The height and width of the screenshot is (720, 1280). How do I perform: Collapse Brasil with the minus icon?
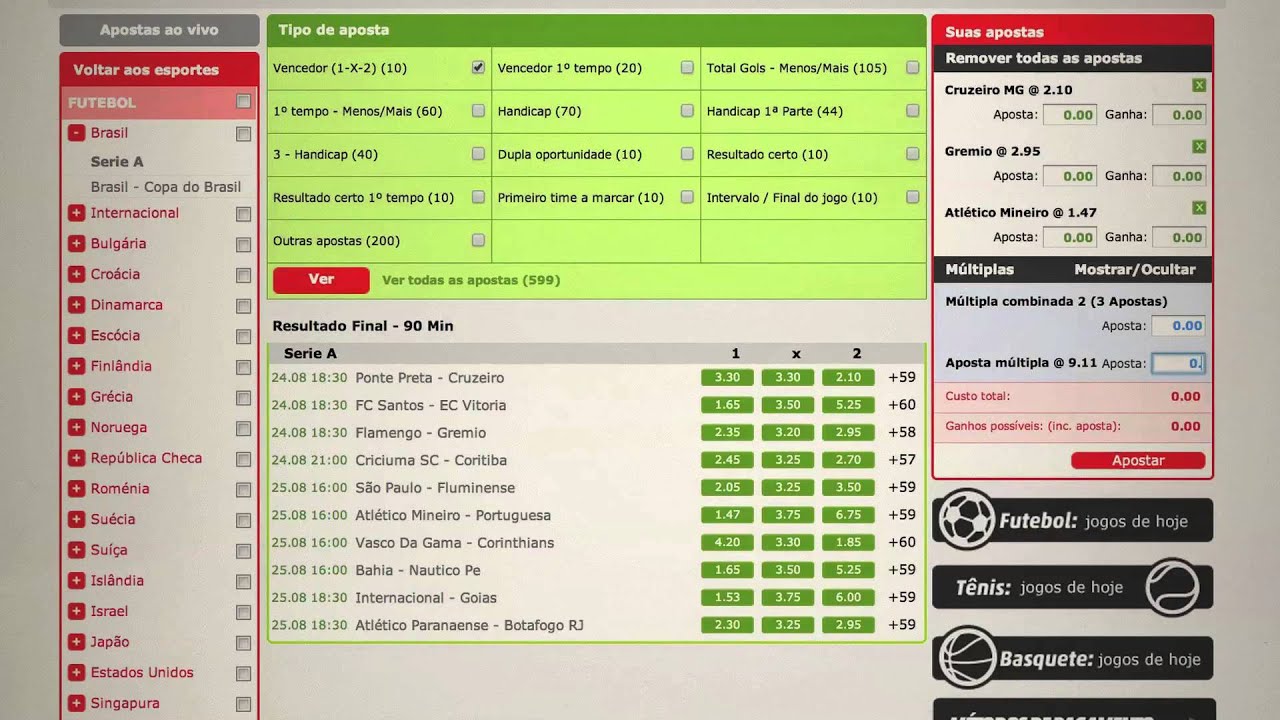click(76, 132)
